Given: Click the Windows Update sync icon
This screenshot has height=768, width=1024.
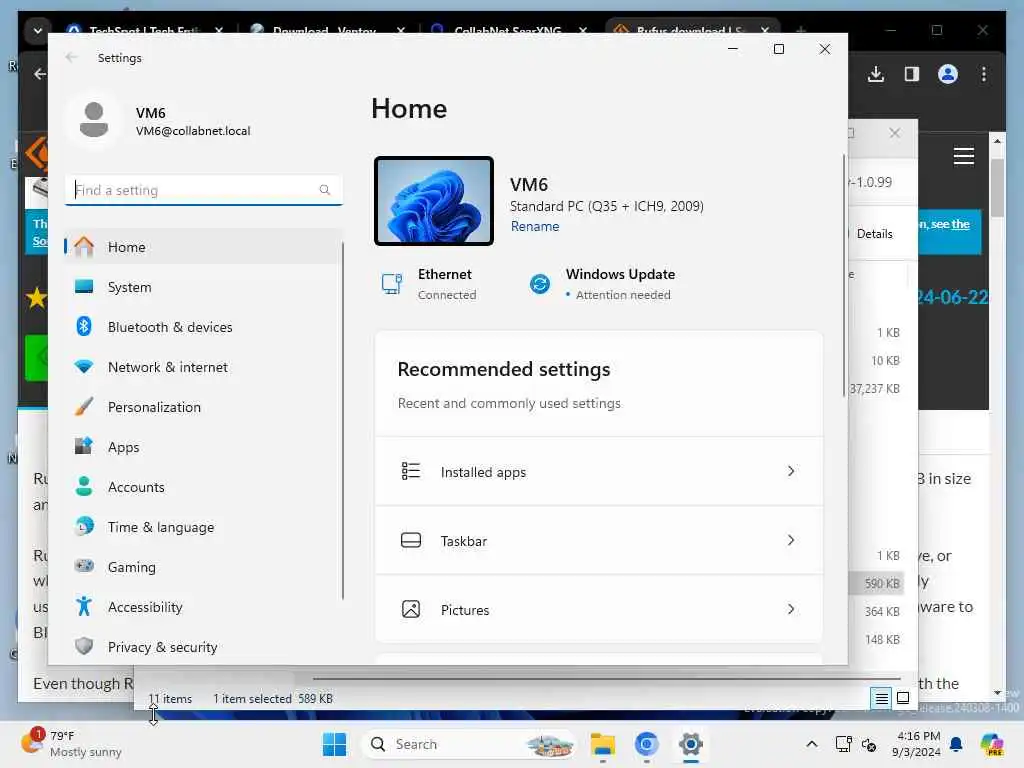Looking at the screenshot, I should click(x=539, y=284).
